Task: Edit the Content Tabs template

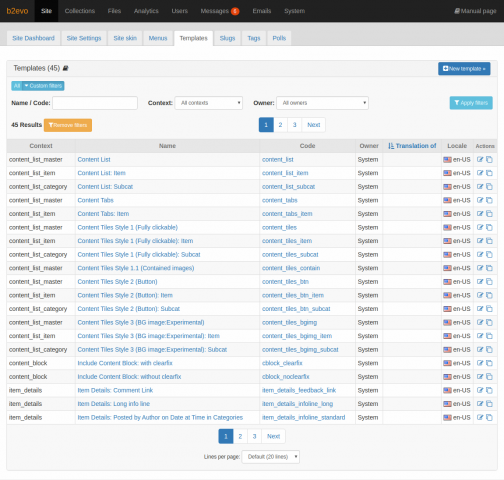Action: [x=480, y=200]
